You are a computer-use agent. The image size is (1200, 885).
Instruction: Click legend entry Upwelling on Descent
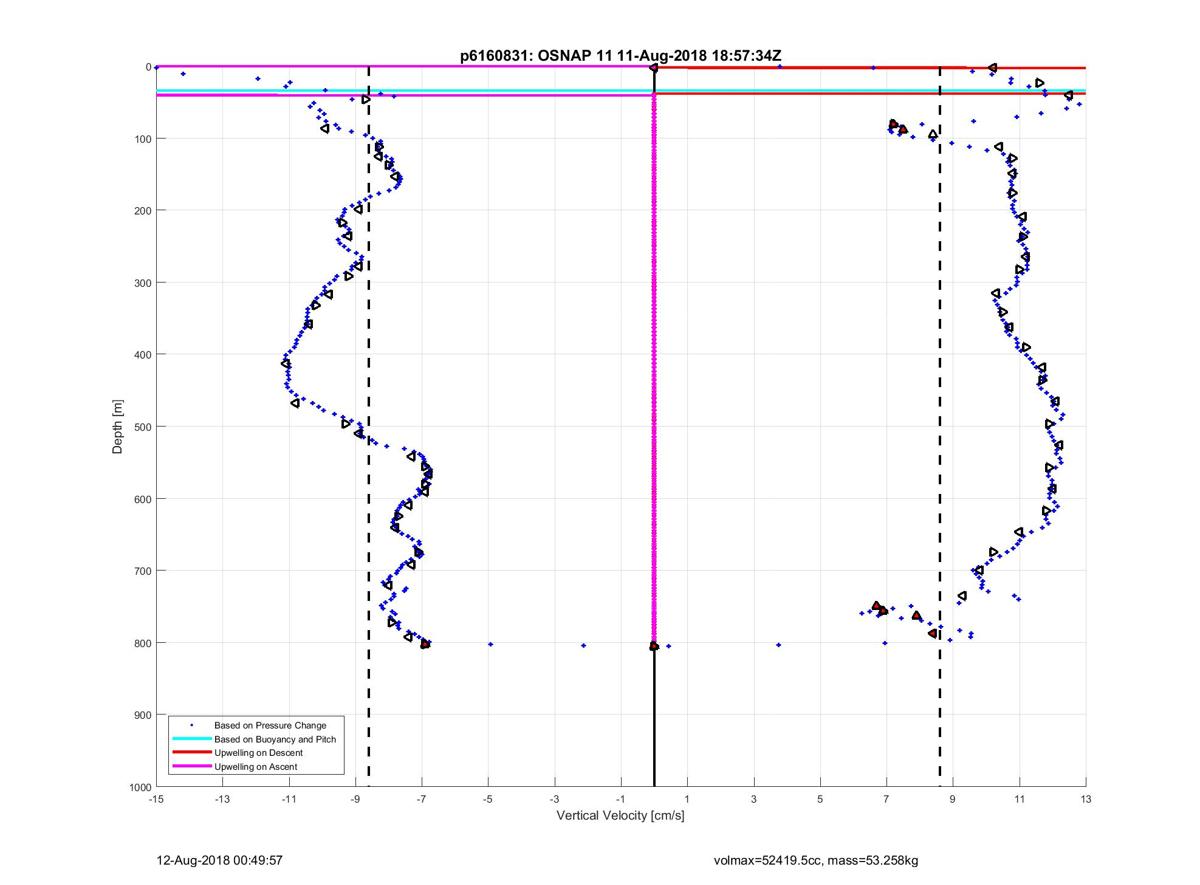pos(258,753)
